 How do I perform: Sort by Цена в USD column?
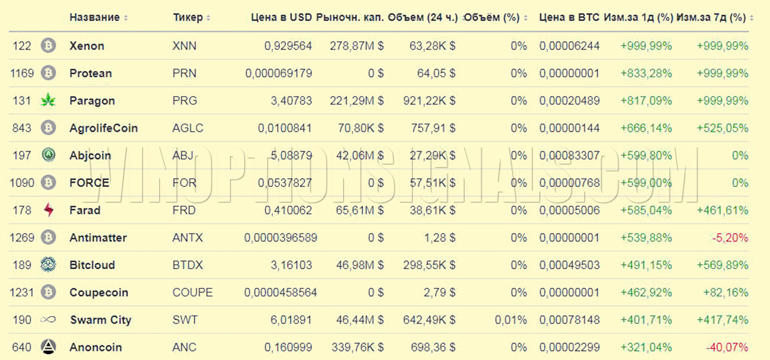[281, 18]
